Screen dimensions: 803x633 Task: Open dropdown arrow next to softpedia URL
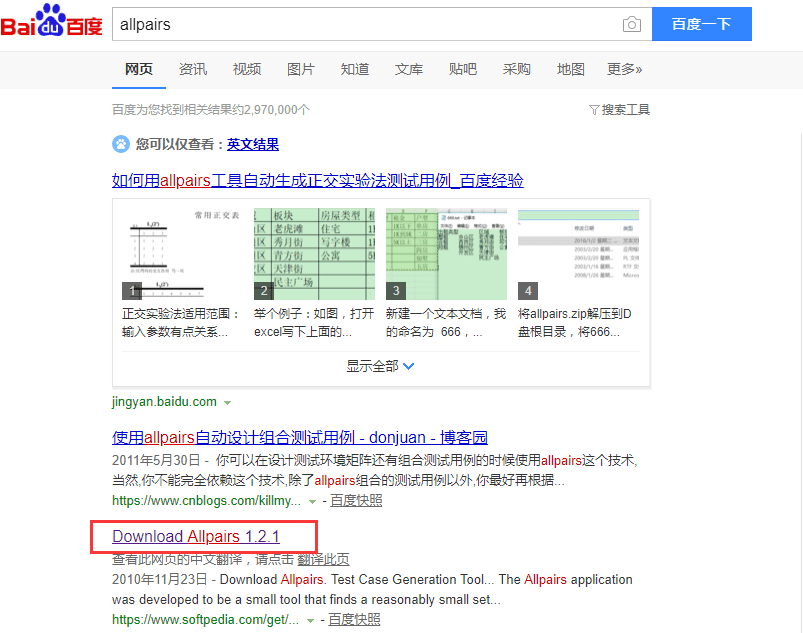(x=310, y=620)
